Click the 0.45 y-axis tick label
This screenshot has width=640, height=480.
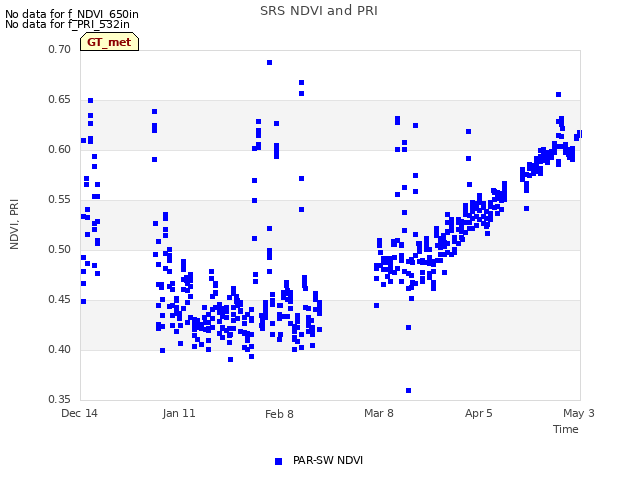click(x=60, y=300)
